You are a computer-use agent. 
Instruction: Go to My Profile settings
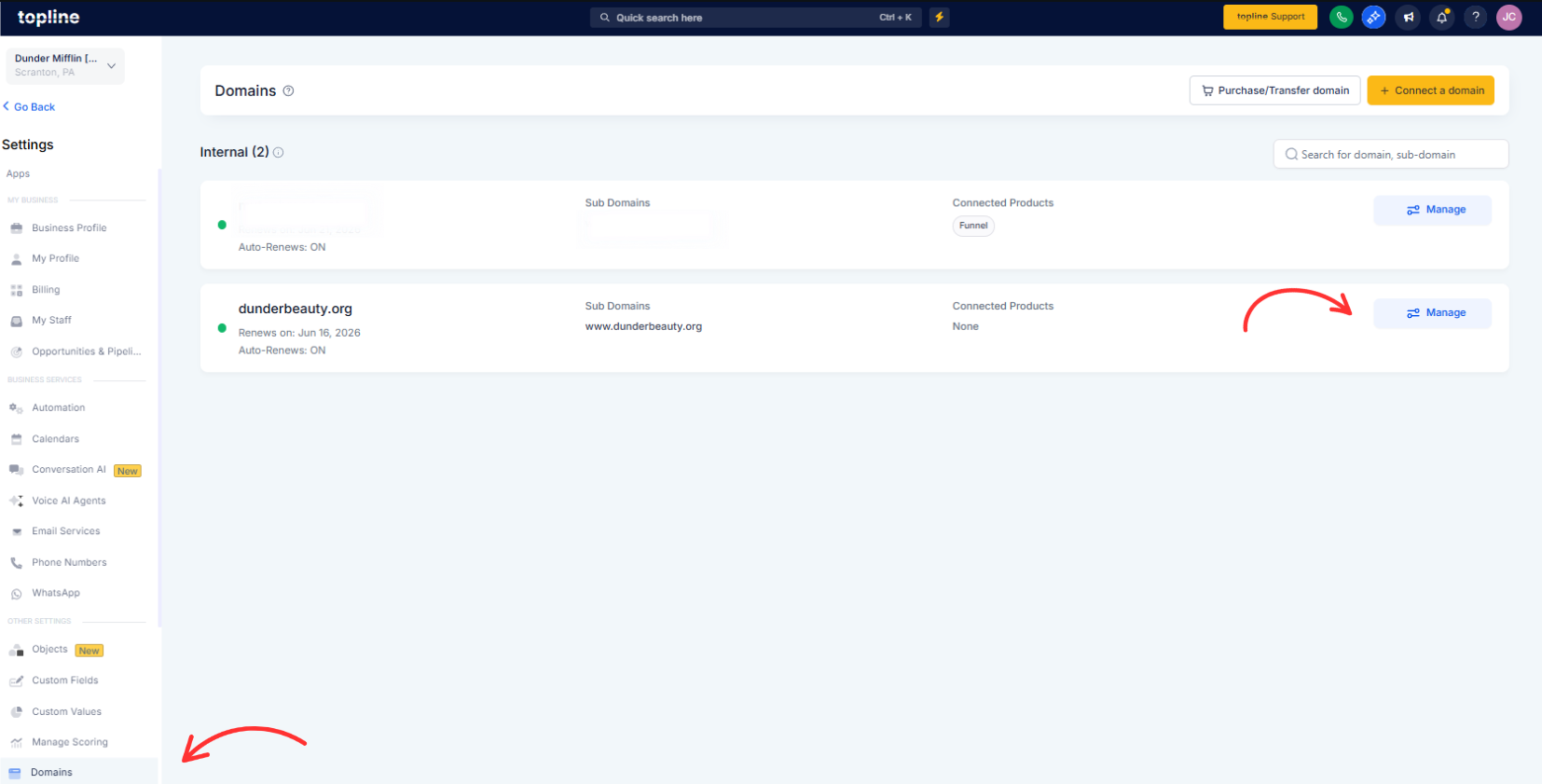(x=56, y=259)
